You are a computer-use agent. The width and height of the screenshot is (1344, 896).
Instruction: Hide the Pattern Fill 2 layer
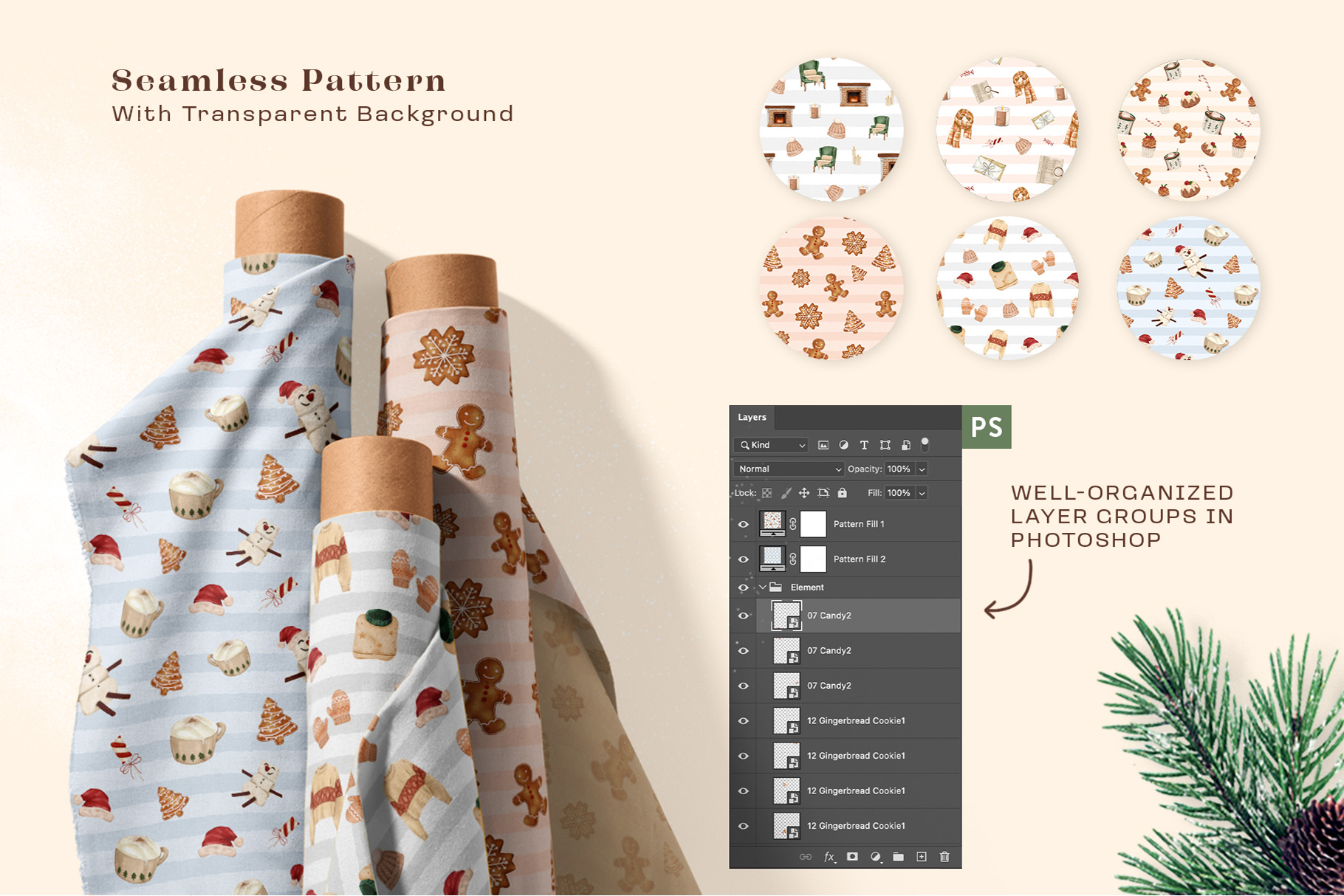tap(744, 559)
